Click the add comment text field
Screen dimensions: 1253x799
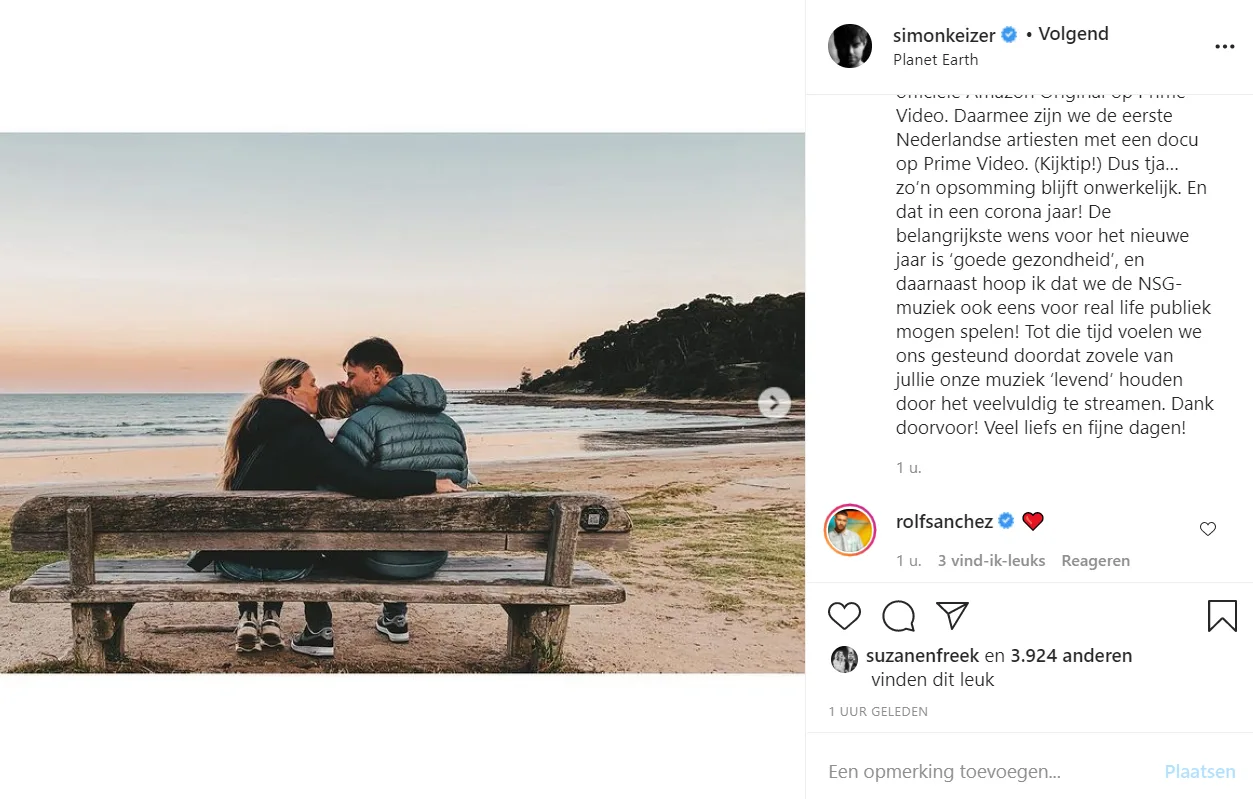[990, 772]
